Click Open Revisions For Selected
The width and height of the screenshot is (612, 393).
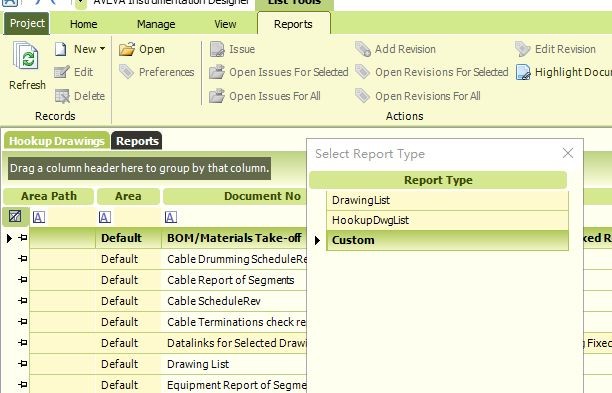click(432, 72)
